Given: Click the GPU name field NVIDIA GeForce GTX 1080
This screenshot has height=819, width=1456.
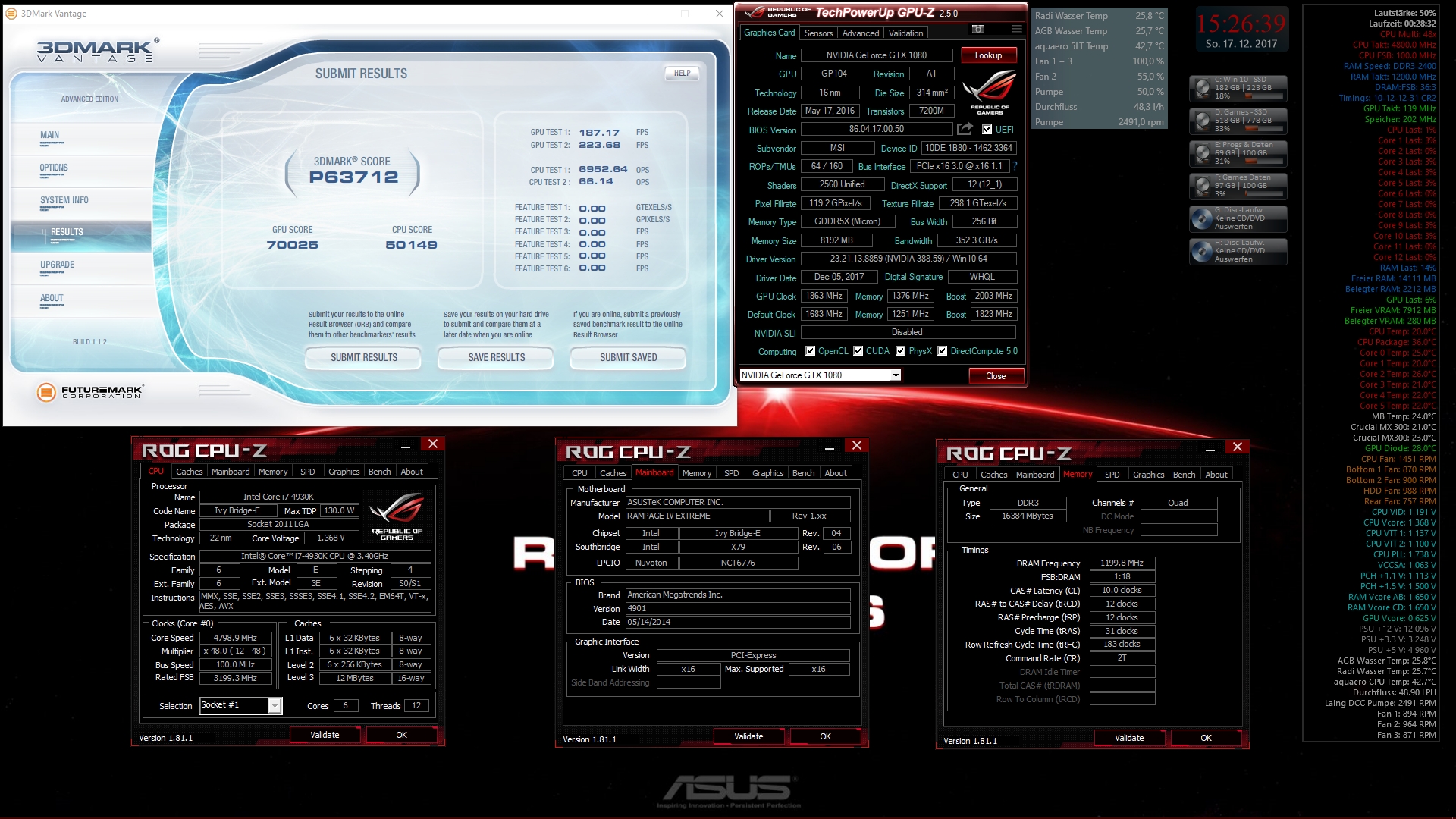Looking at the screenshot, I should click(877, 55).
